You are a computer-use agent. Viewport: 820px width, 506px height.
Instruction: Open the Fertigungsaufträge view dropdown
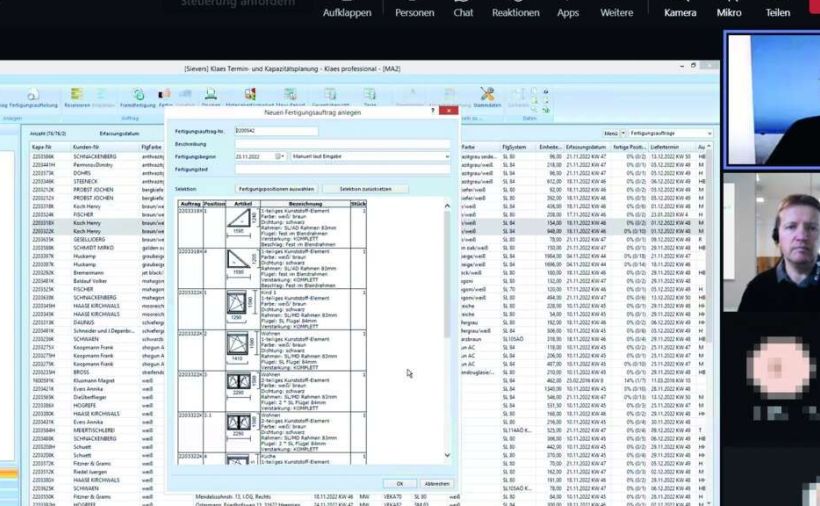pyautogui.click(x=709, y=133)
